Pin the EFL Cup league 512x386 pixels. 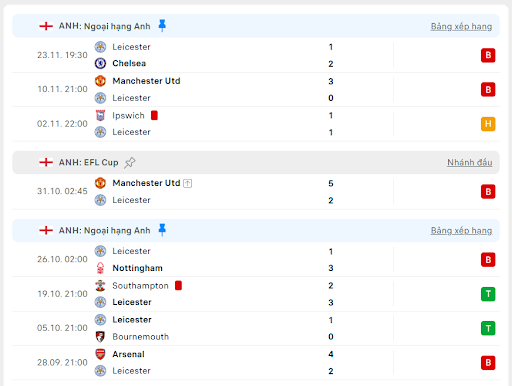[x=130, y=163]
